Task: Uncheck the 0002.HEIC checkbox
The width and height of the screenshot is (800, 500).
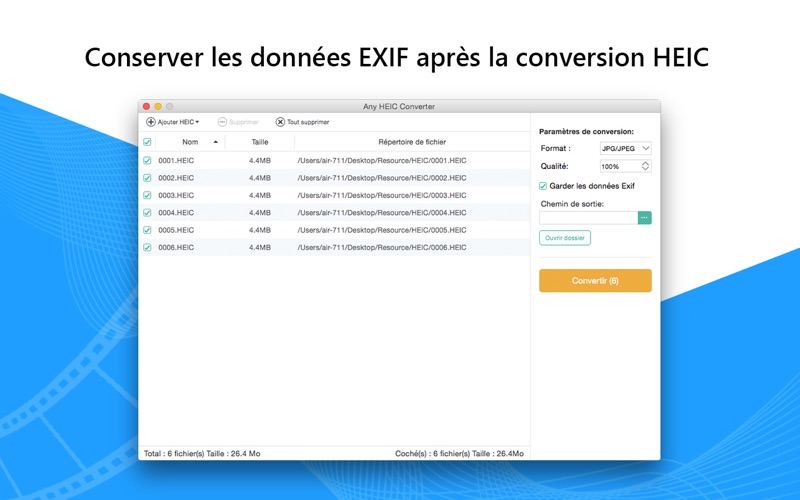Action: [147, 178]
